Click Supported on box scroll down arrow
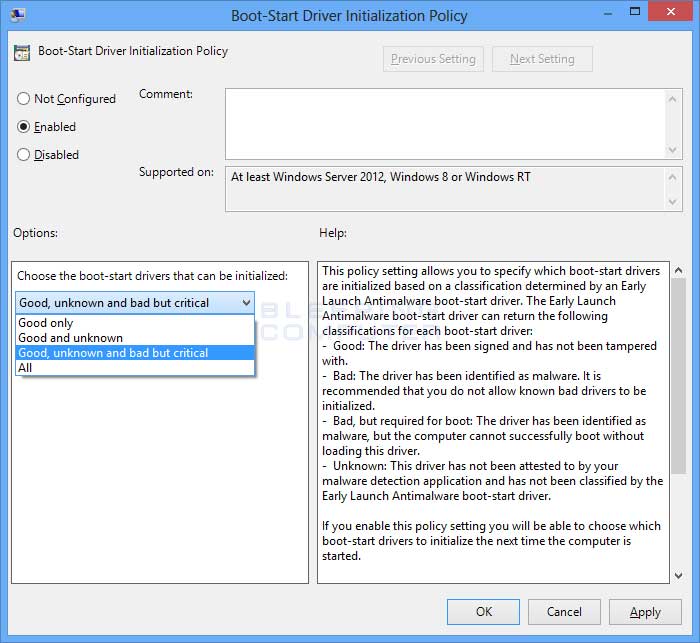Image resolution: width=700 pixels, height=643 pixels. point(673,202)
